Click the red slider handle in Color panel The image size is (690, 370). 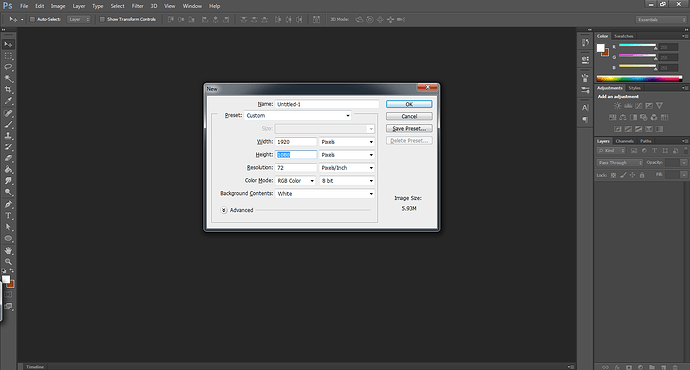point(656,48)
